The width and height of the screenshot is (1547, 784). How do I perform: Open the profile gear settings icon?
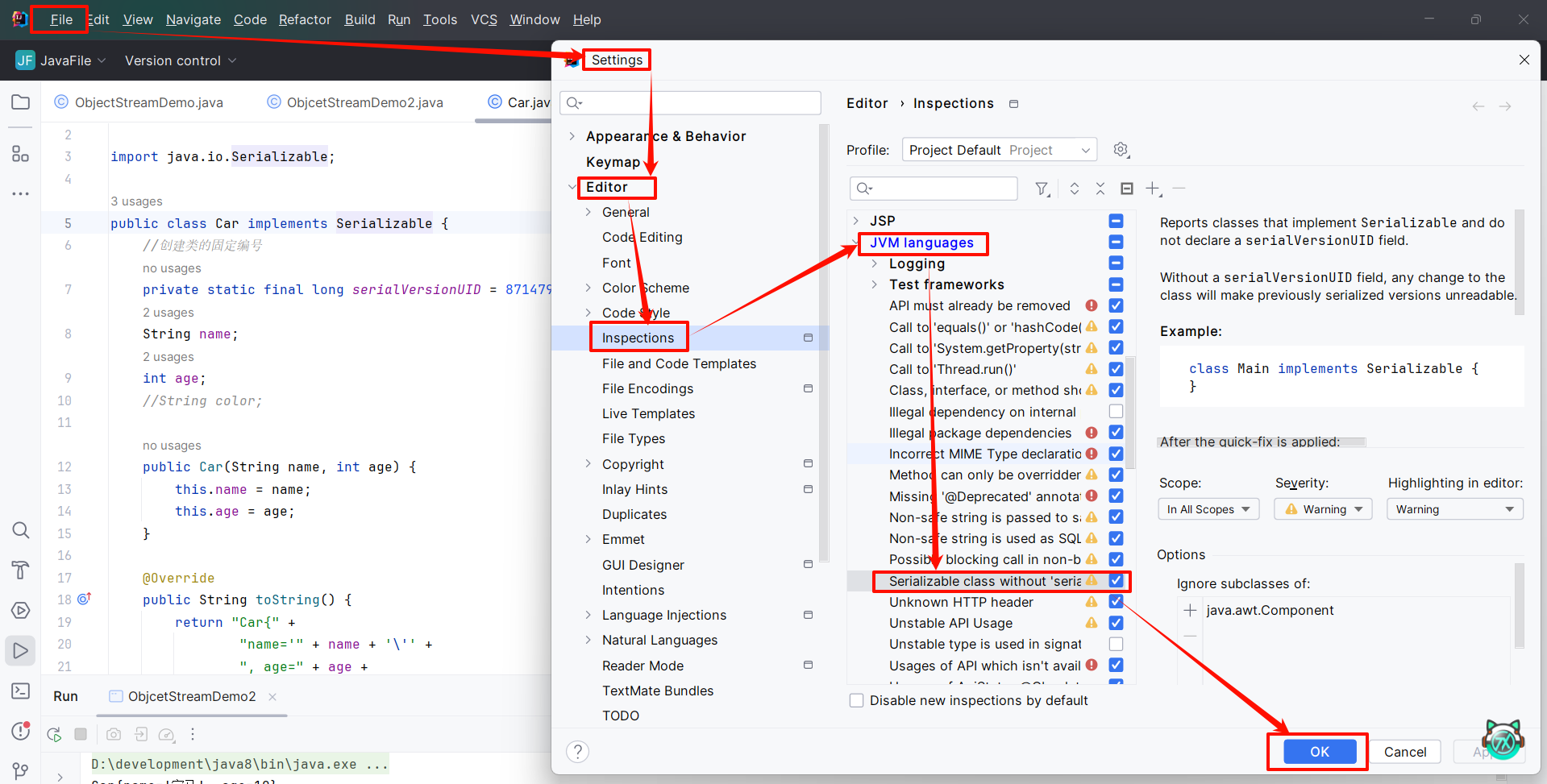[1121, 150]
